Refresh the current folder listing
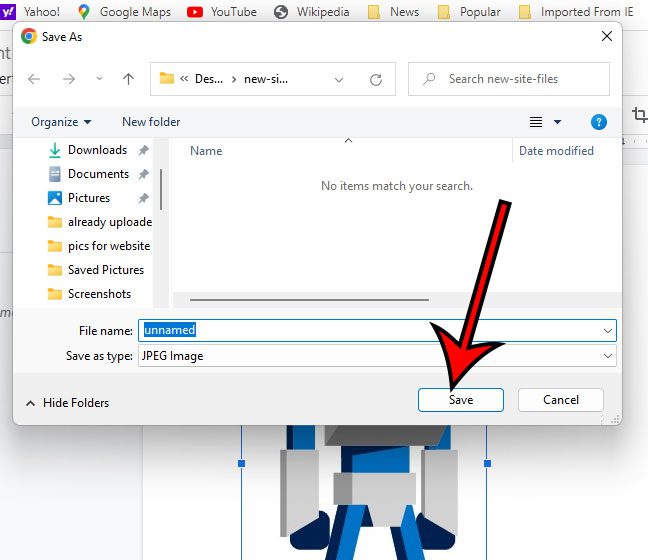Screen dimensions: 648x560 point(376,79)
